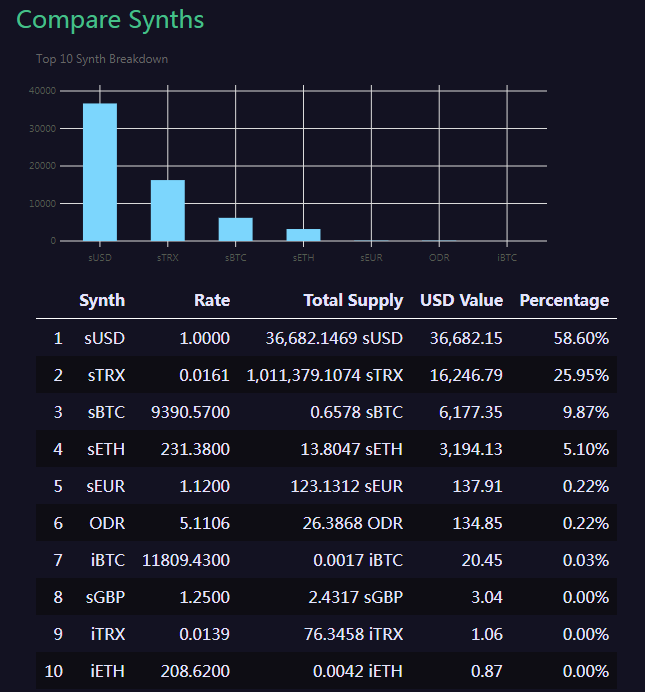This screenshot has width=645, height=692.
Task: Select the sETH chart bar
Action: [x=304, y=235]
